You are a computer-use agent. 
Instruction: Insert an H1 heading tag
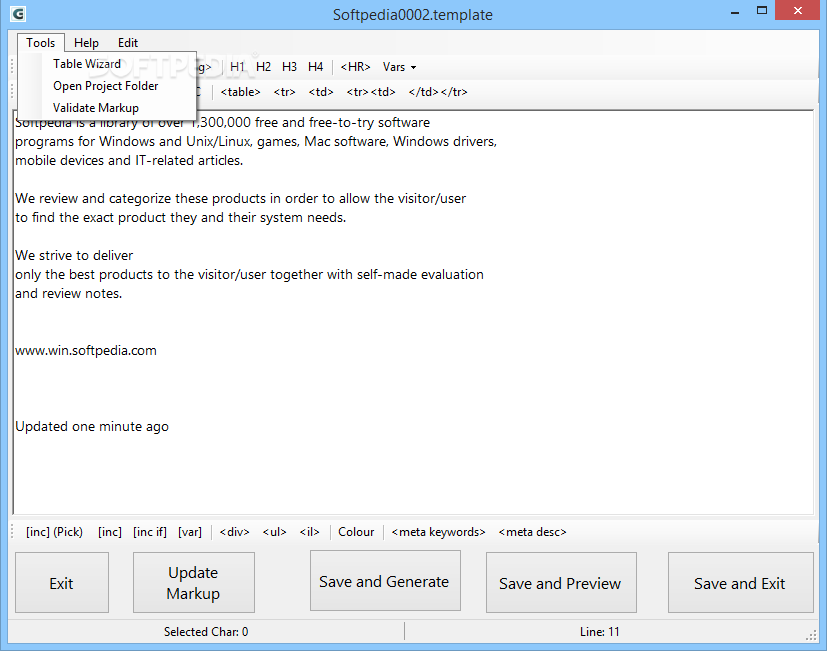(x=237, y=67)
